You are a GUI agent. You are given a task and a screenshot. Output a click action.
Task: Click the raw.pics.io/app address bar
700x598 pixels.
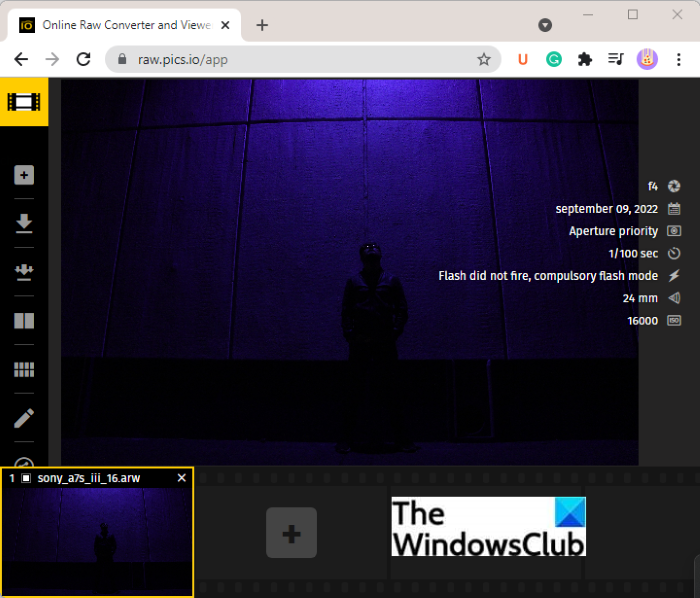click(303, 59)
